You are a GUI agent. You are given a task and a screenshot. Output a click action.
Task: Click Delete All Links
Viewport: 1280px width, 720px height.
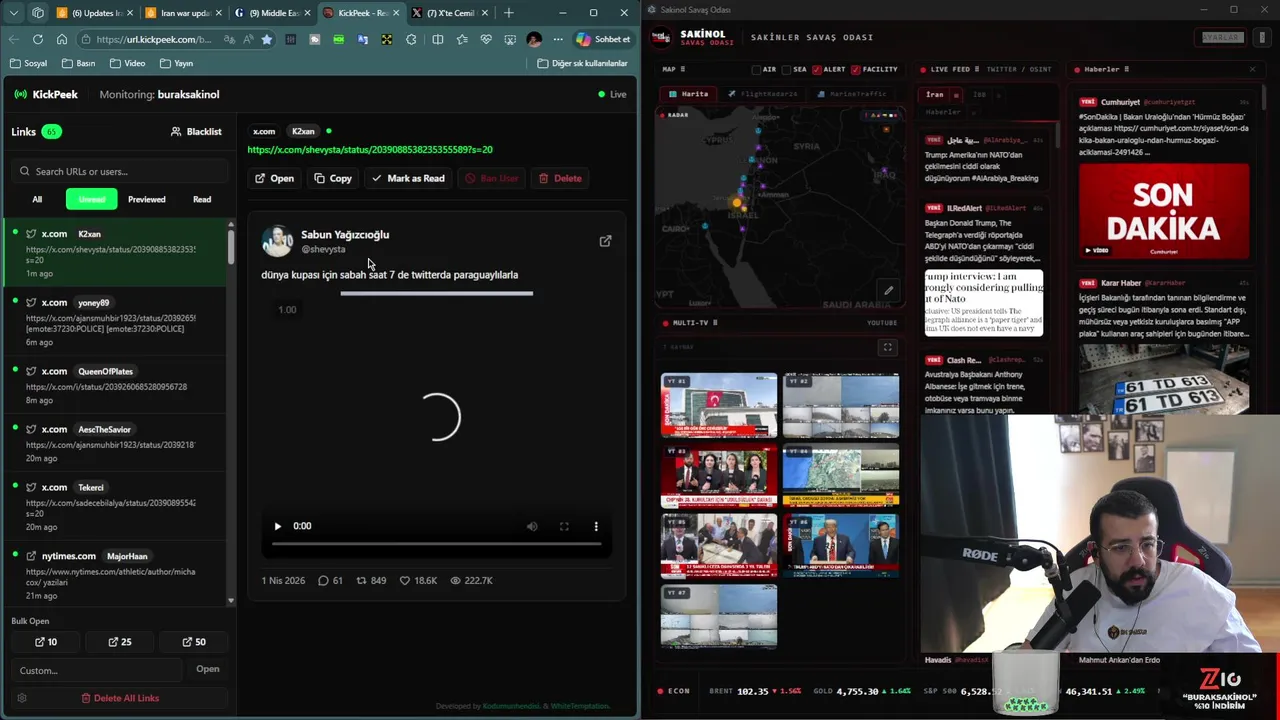click(120, 698)
